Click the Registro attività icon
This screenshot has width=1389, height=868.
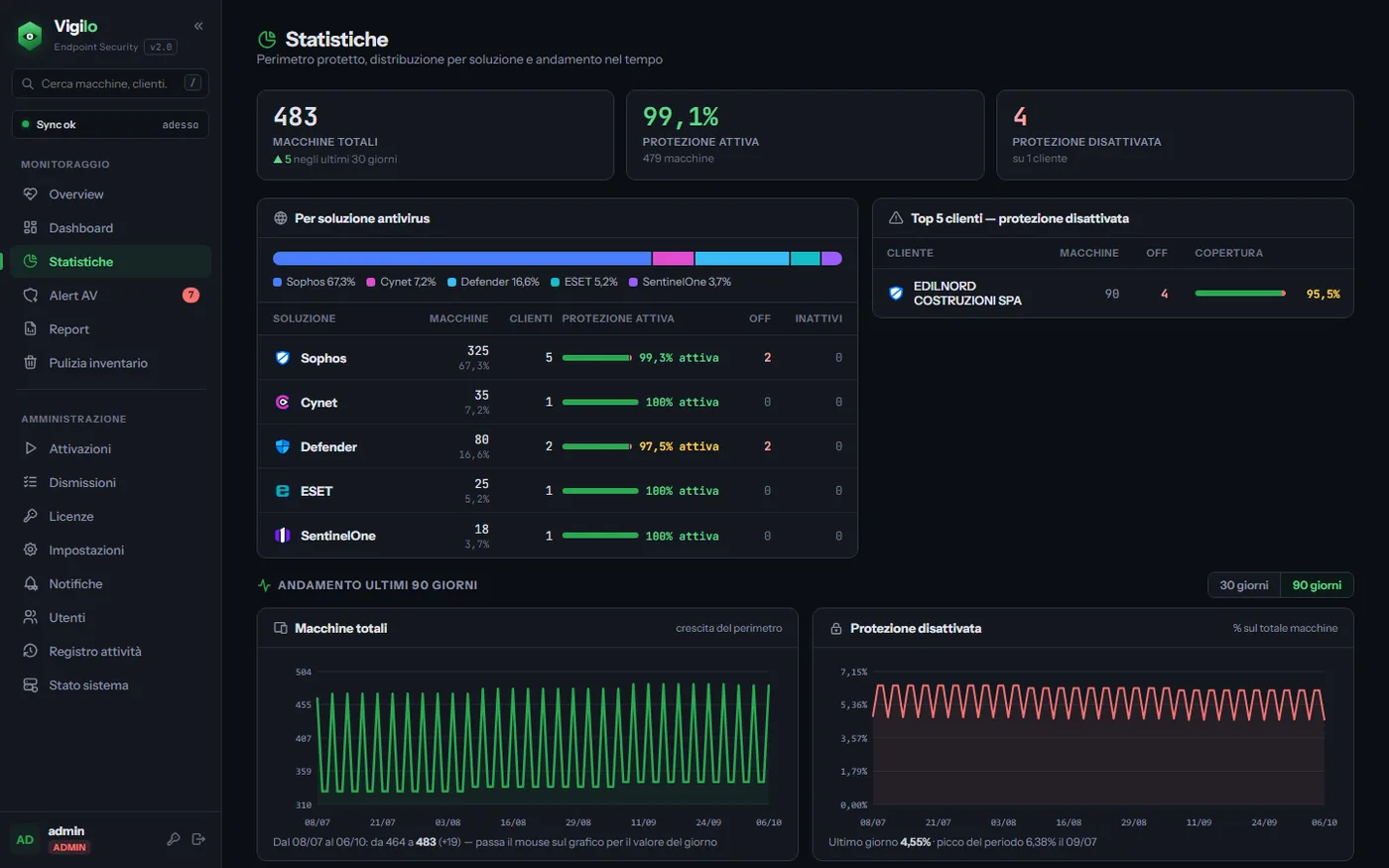pos(30,651)
